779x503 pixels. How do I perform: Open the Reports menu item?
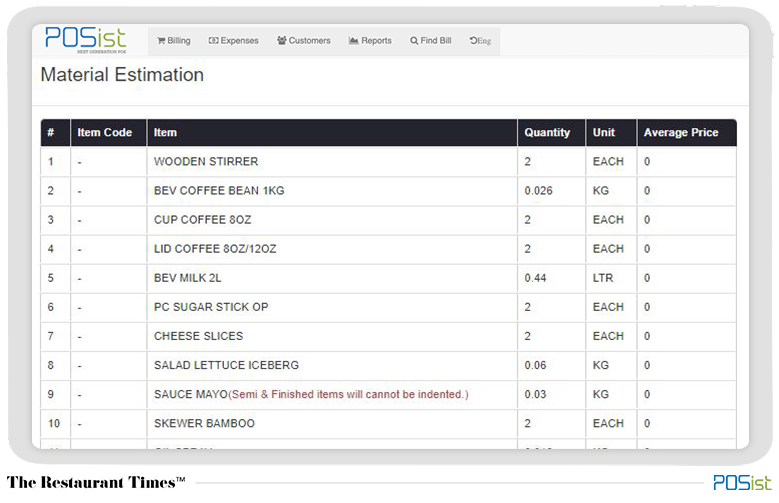pos(370,41)
